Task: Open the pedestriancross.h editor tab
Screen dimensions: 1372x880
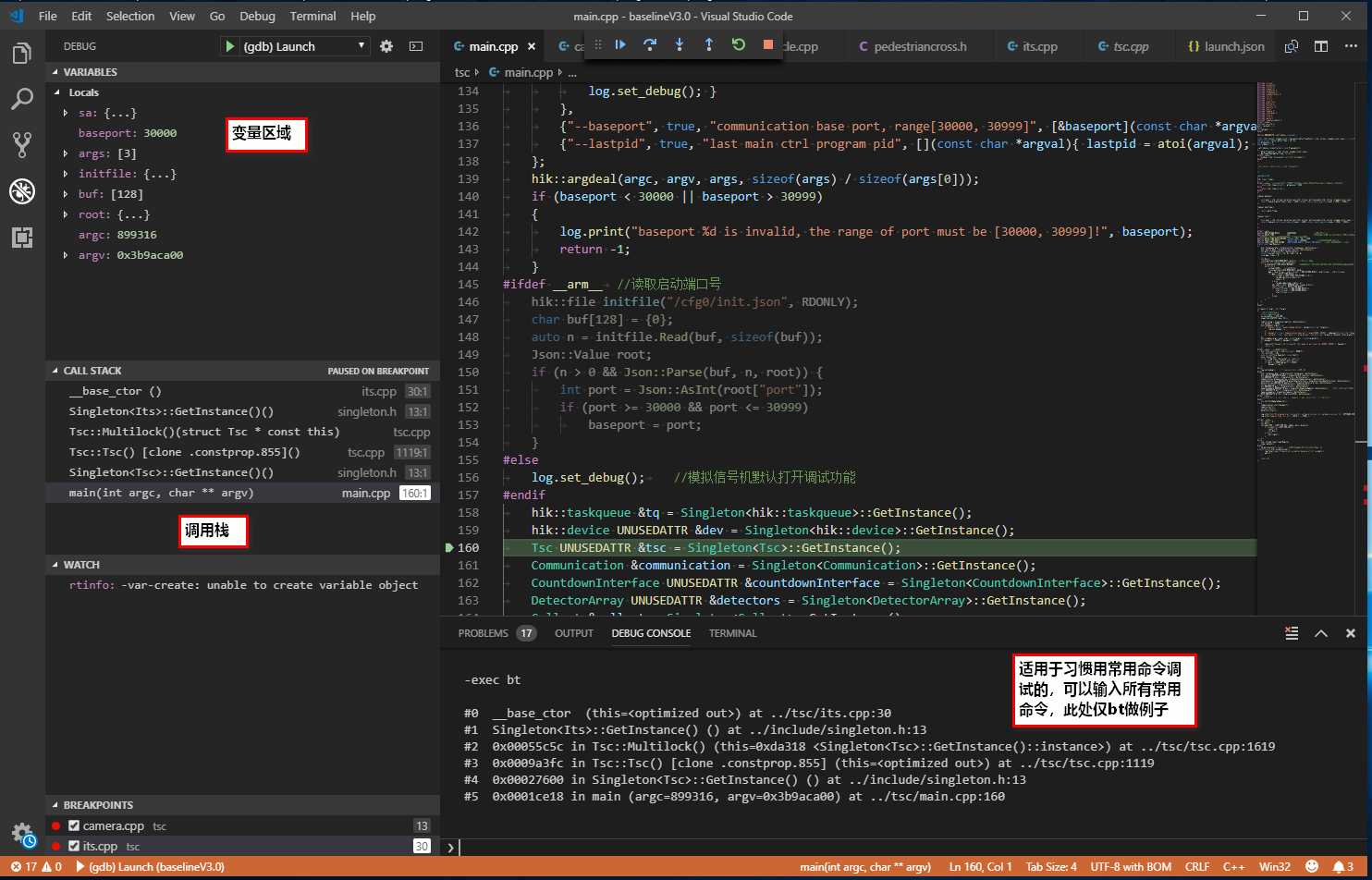Action: click(919, 46)
